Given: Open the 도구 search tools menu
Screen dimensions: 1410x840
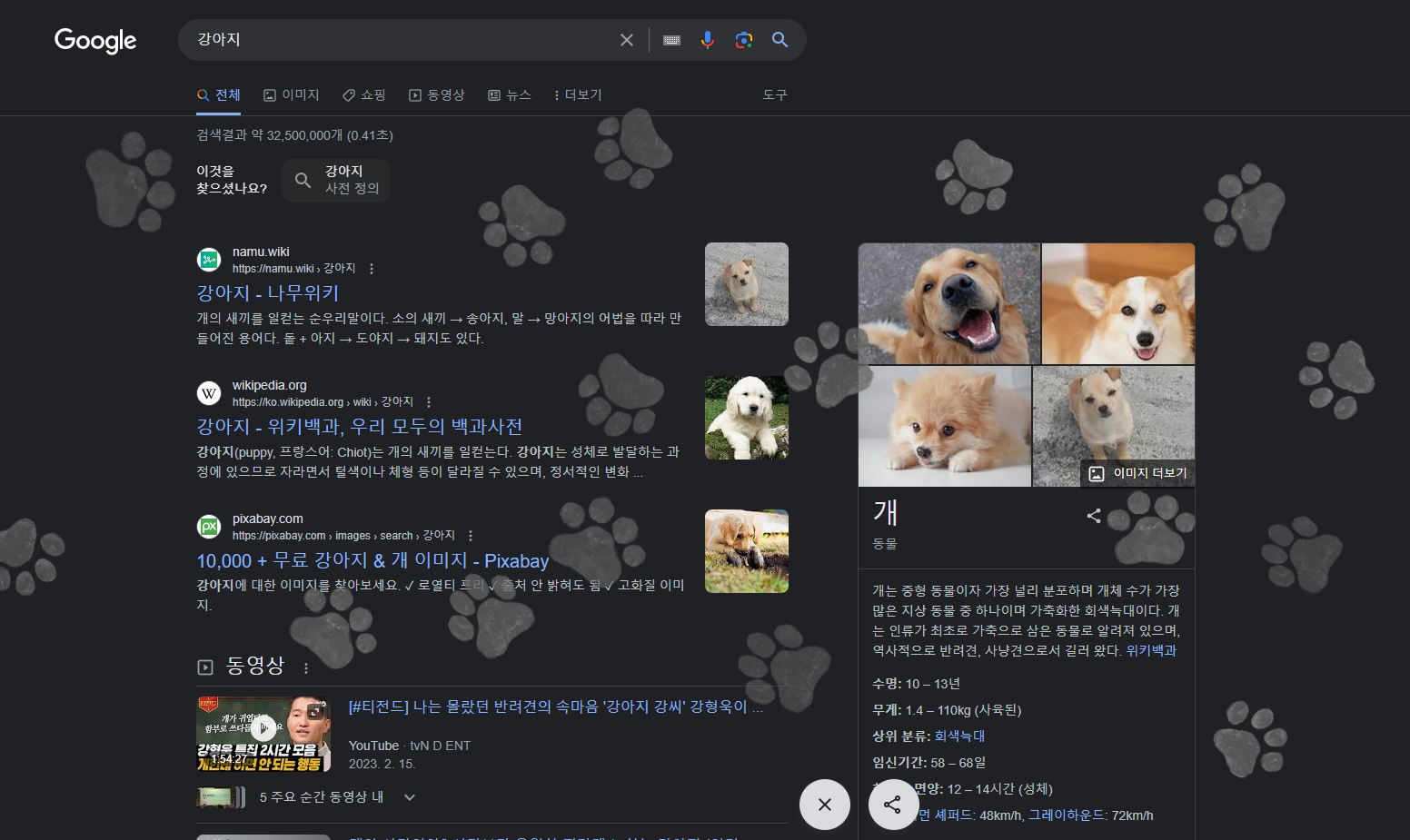Looking at the screenshot, I should point(775,95).
